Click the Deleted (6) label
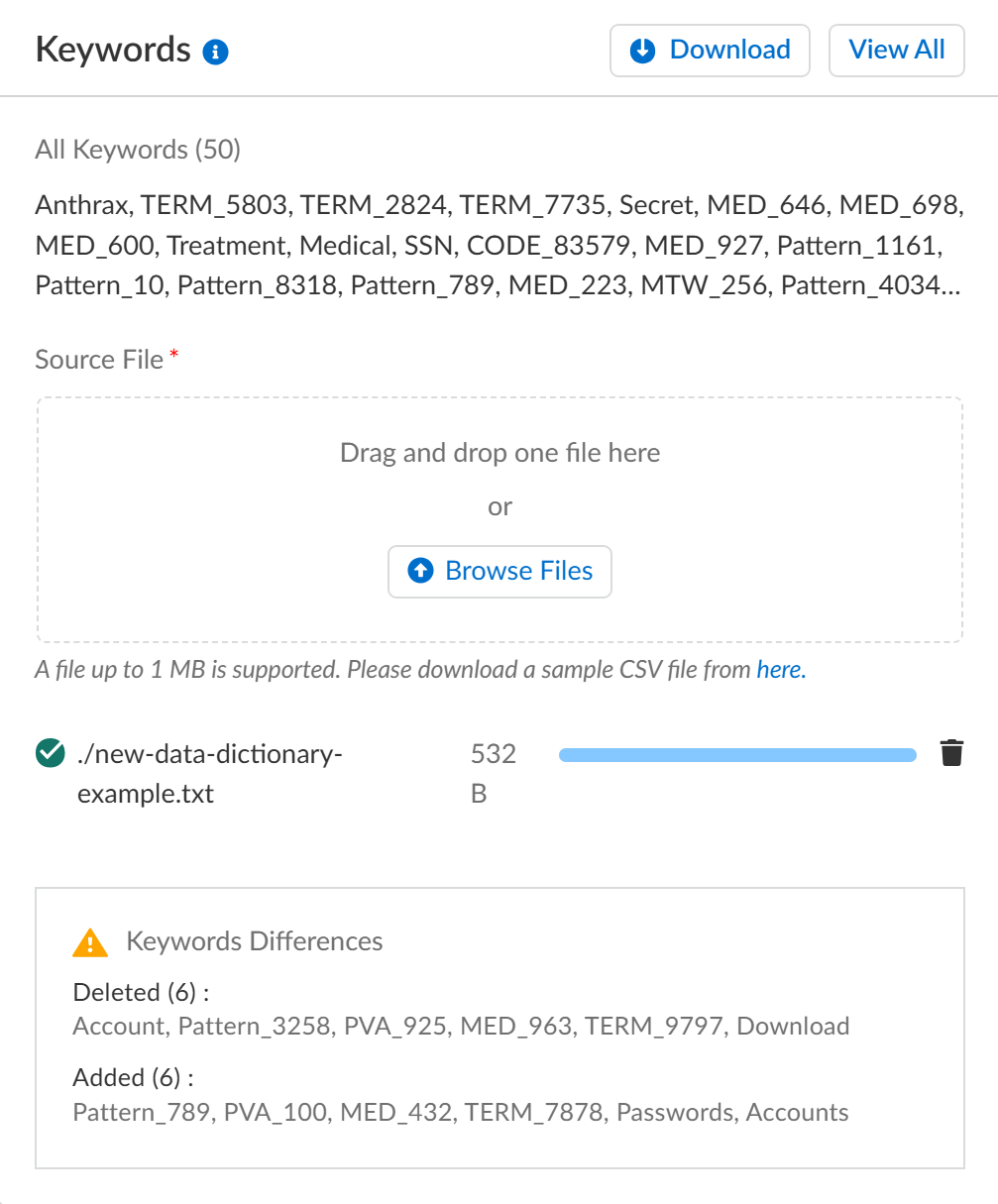The image size is (998, 1204). click(x=141, y=992)
